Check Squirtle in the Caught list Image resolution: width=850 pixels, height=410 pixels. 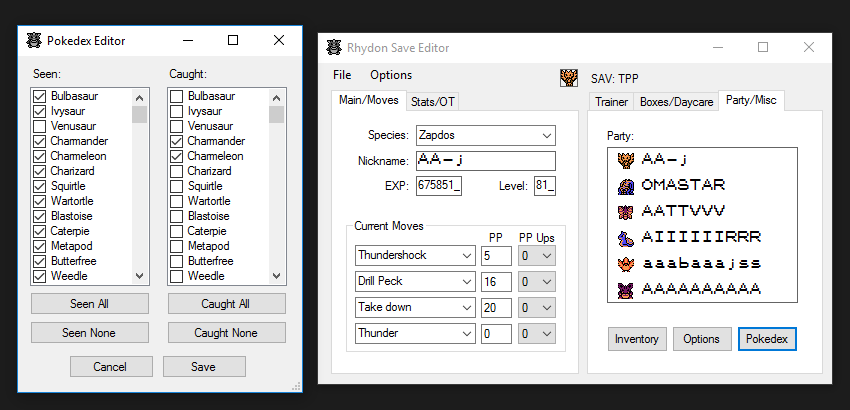point(176,187)
